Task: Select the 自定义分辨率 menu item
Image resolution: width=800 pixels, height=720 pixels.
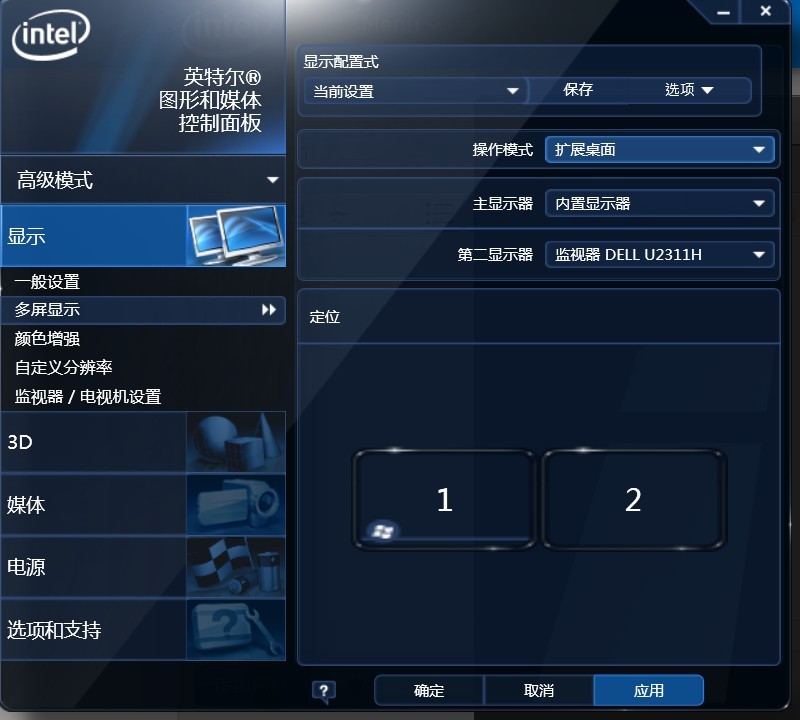Action: [x=63, y=367]
